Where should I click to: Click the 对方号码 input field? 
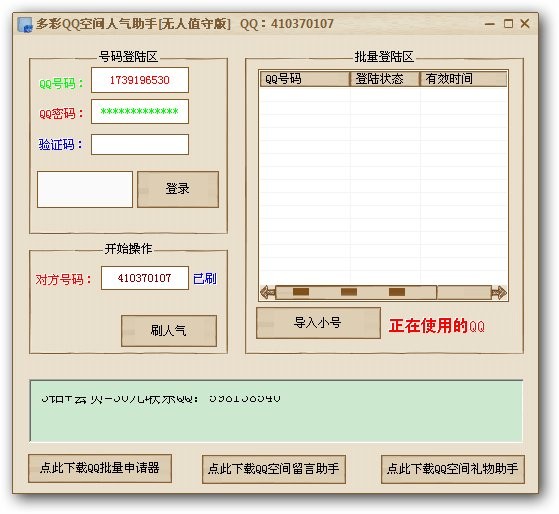145,278
